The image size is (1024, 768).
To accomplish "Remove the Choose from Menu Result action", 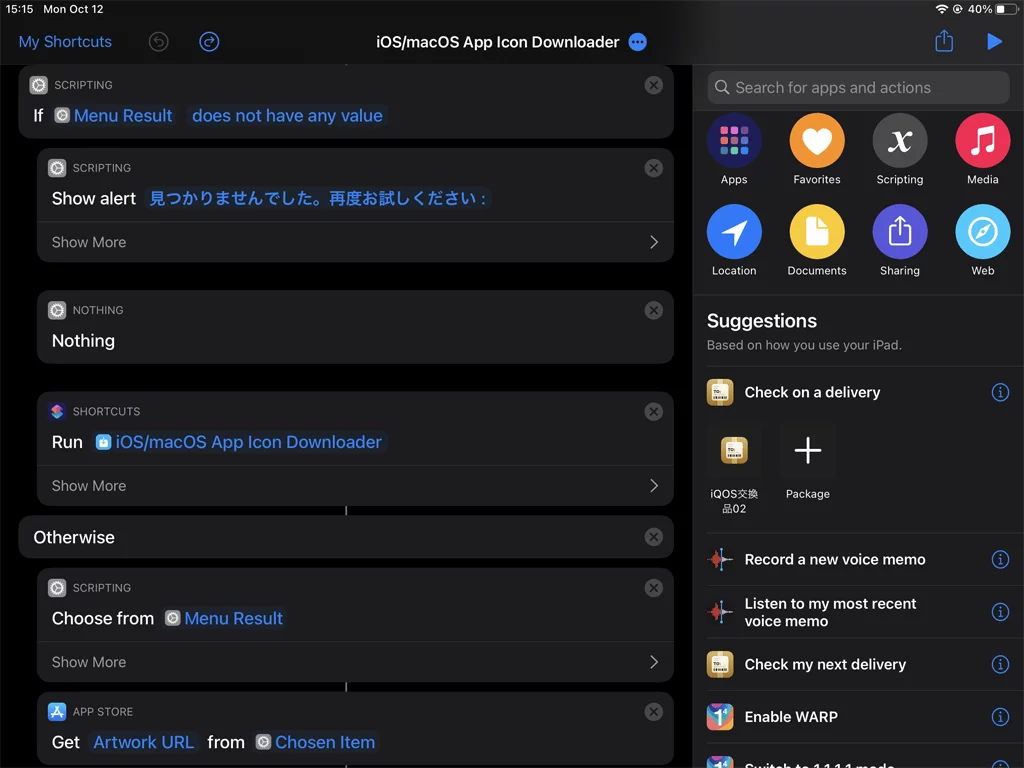I will click(653, 588).
